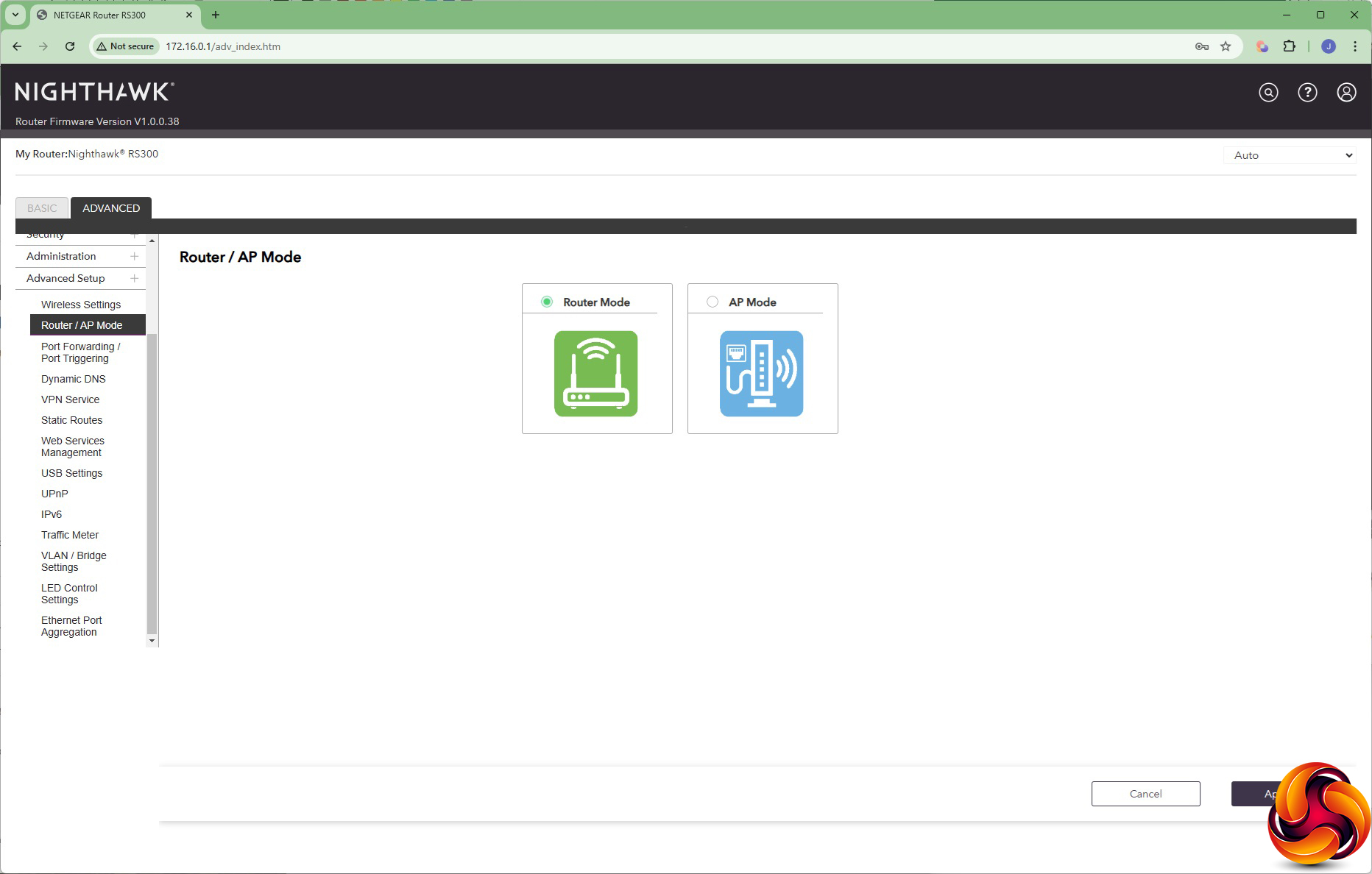Open UPnP settings
1372x874 pixels.
click(x=54, y=494)
